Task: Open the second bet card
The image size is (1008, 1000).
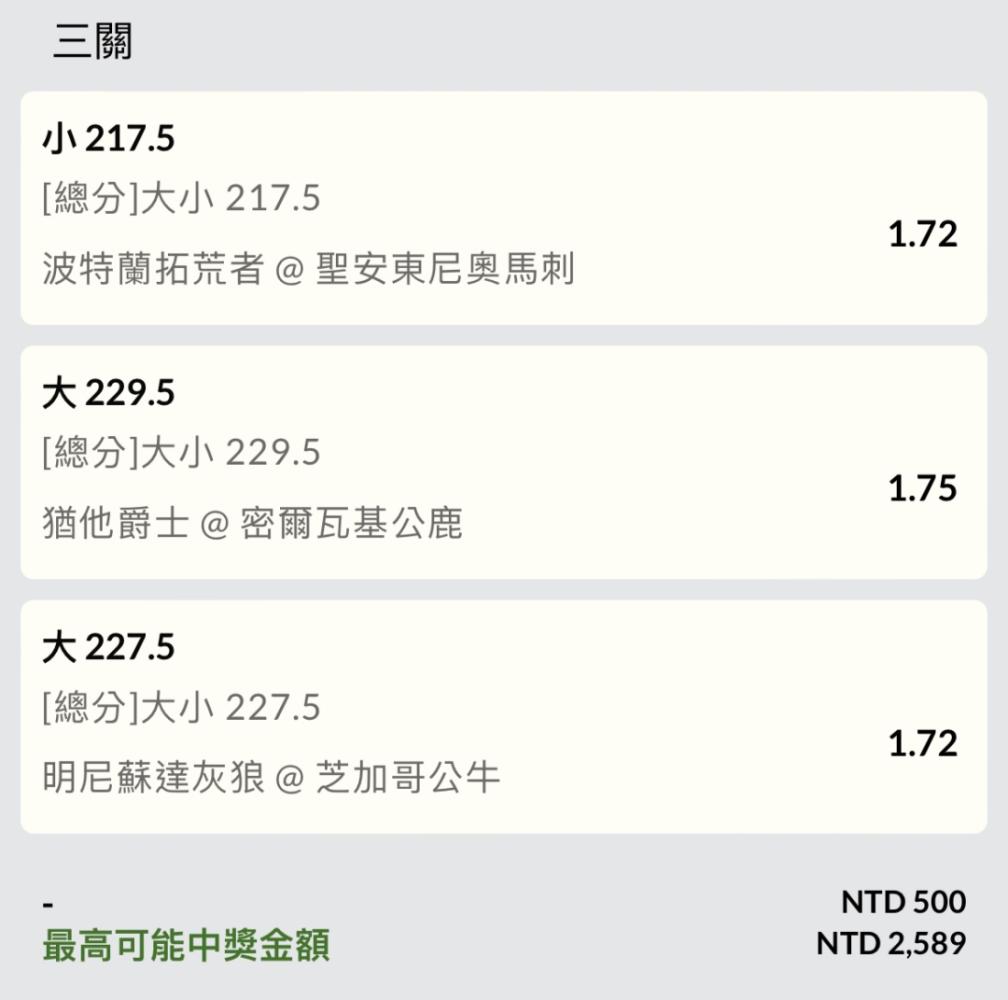Action: point(503,462)
